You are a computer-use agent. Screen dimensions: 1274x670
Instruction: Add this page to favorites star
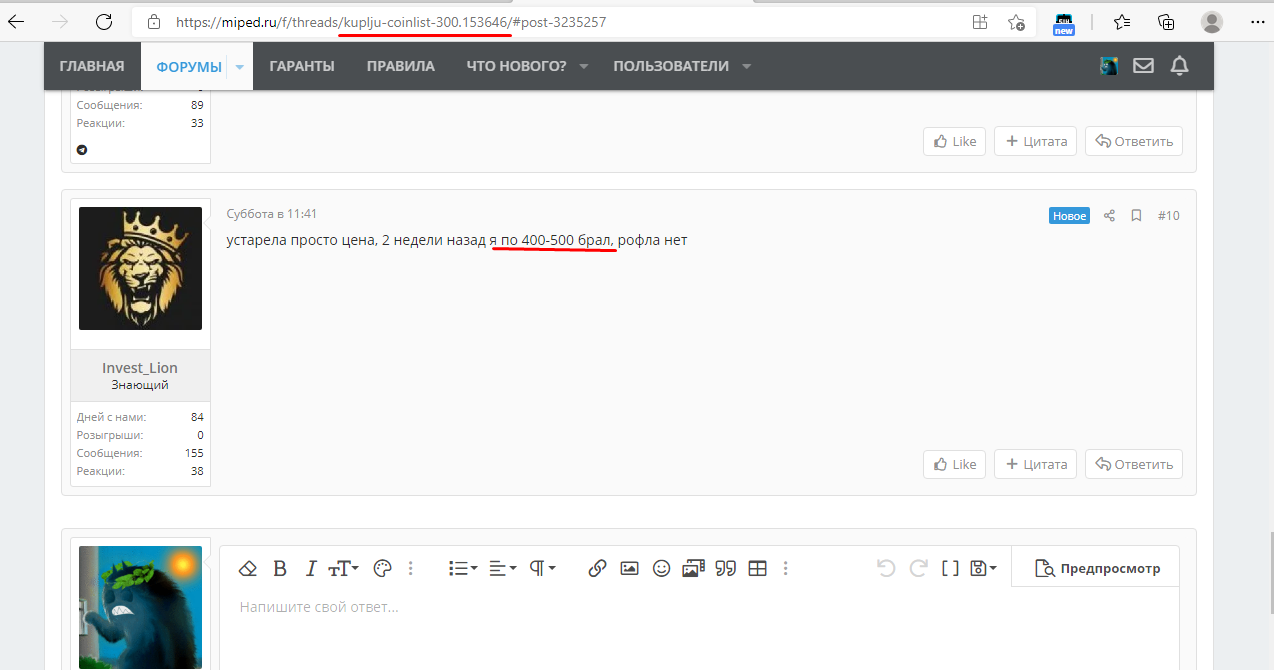1016,21
